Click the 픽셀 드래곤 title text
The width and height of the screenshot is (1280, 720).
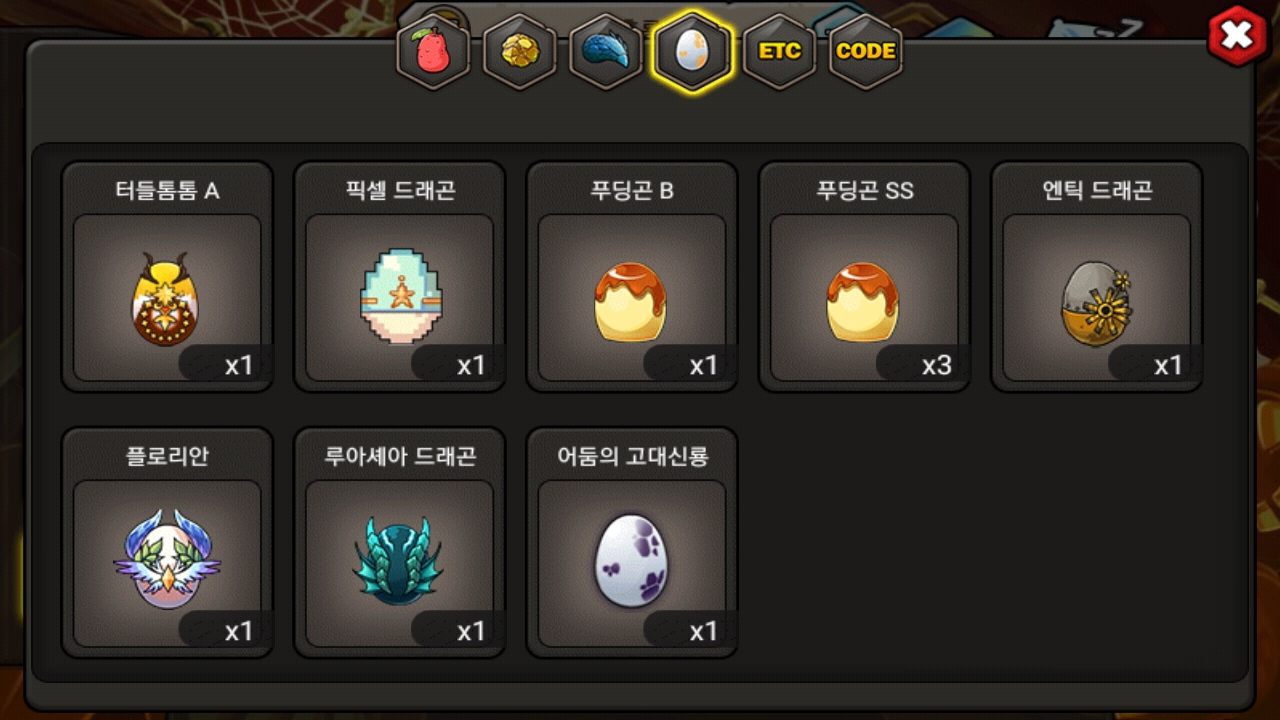[399, 190]
